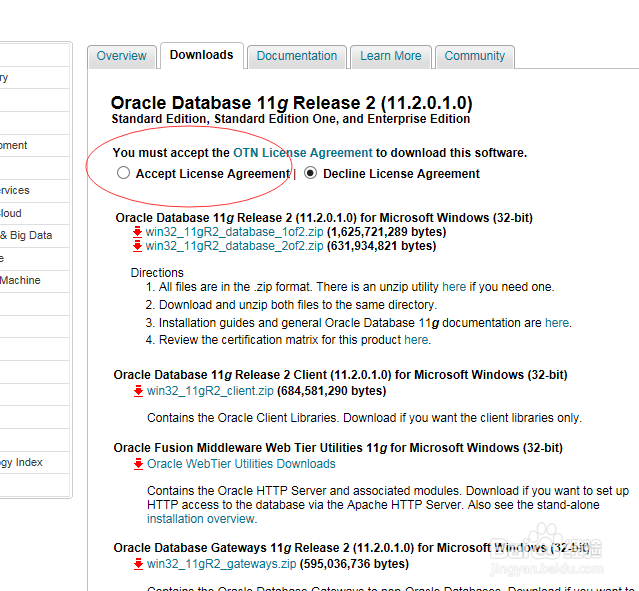
Task: Select Accept License Agreement radio button
Action: pyautogui.click(x=123, y=173)
